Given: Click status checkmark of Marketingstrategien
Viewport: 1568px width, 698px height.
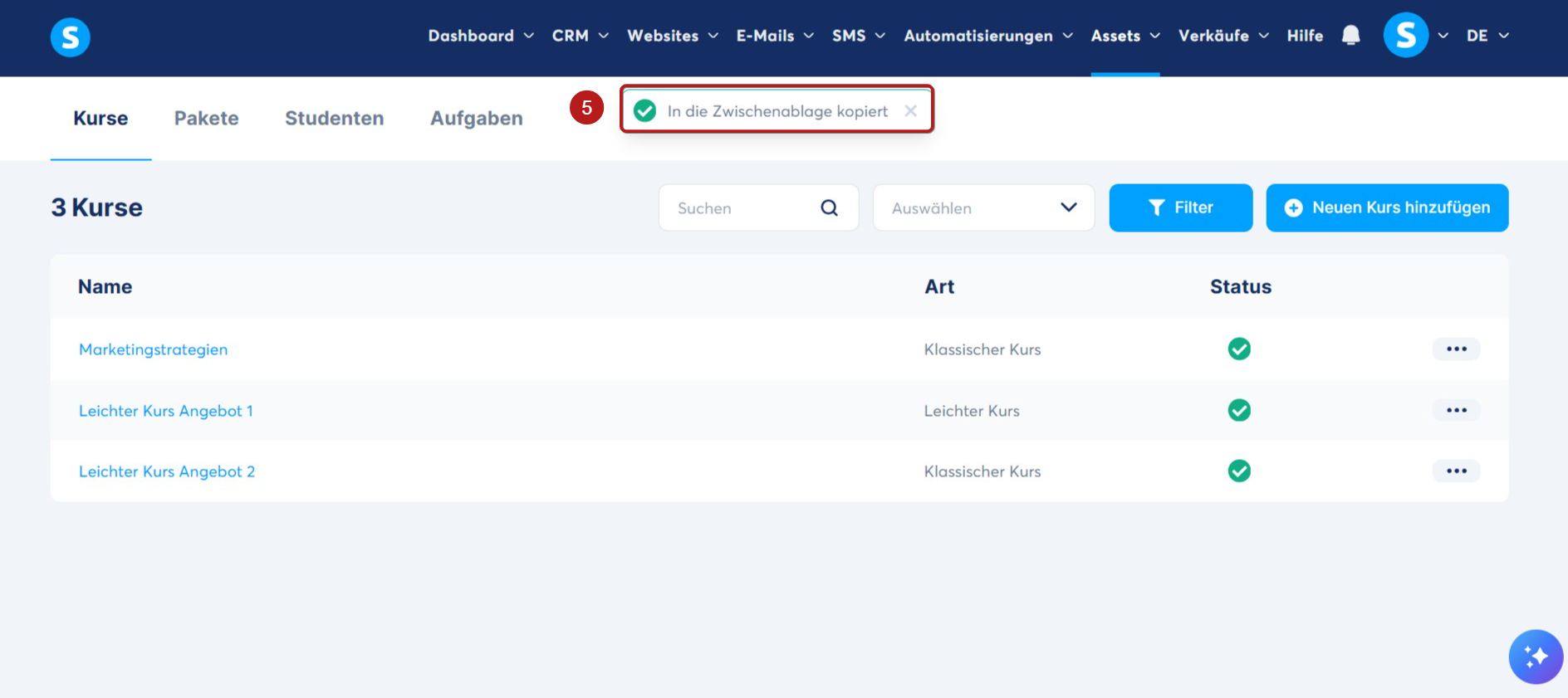Looking at the screenshot, I should [1239, 349].
